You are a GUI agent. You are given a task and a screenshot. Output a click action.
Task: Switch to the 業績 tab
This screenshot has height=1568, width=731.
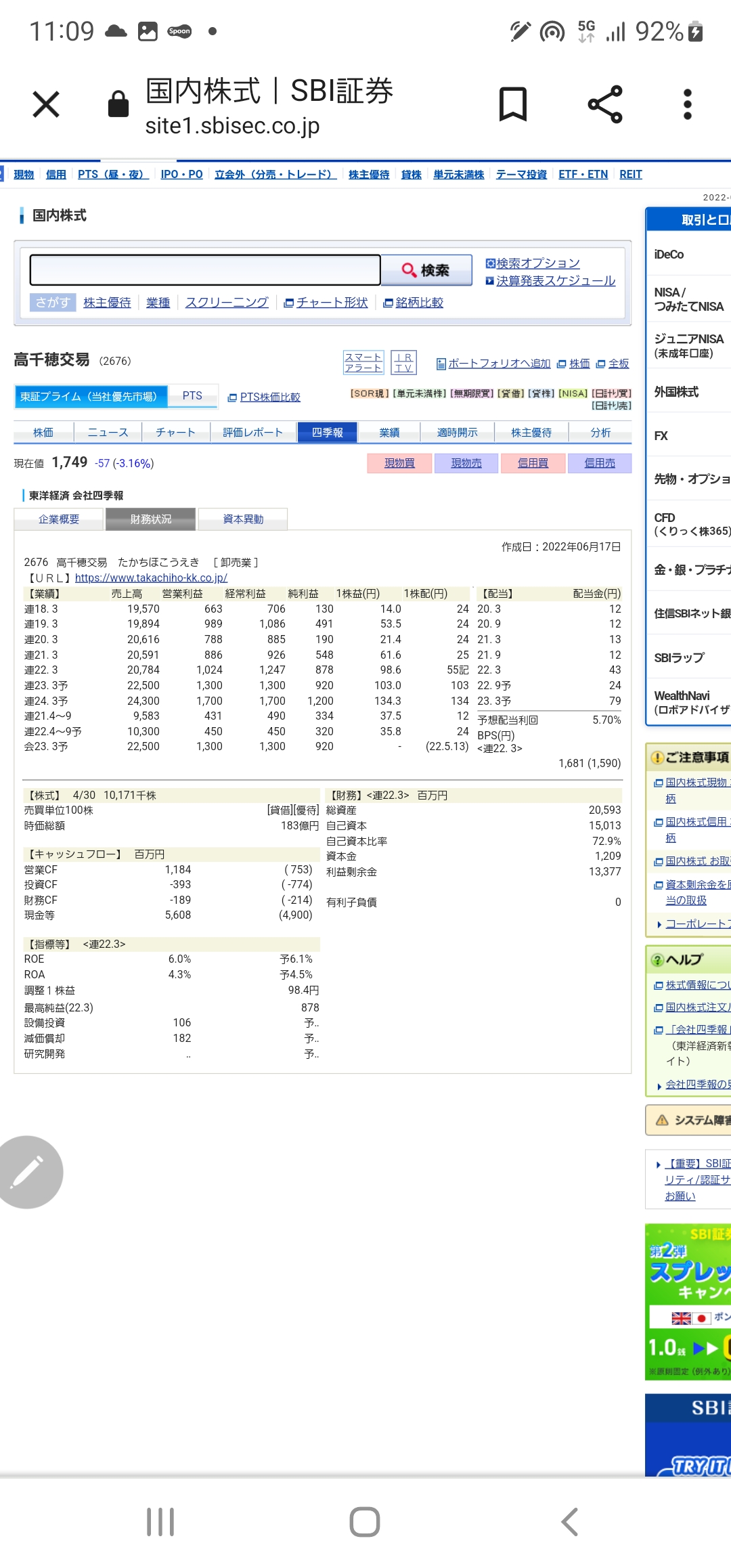[389, 433]
